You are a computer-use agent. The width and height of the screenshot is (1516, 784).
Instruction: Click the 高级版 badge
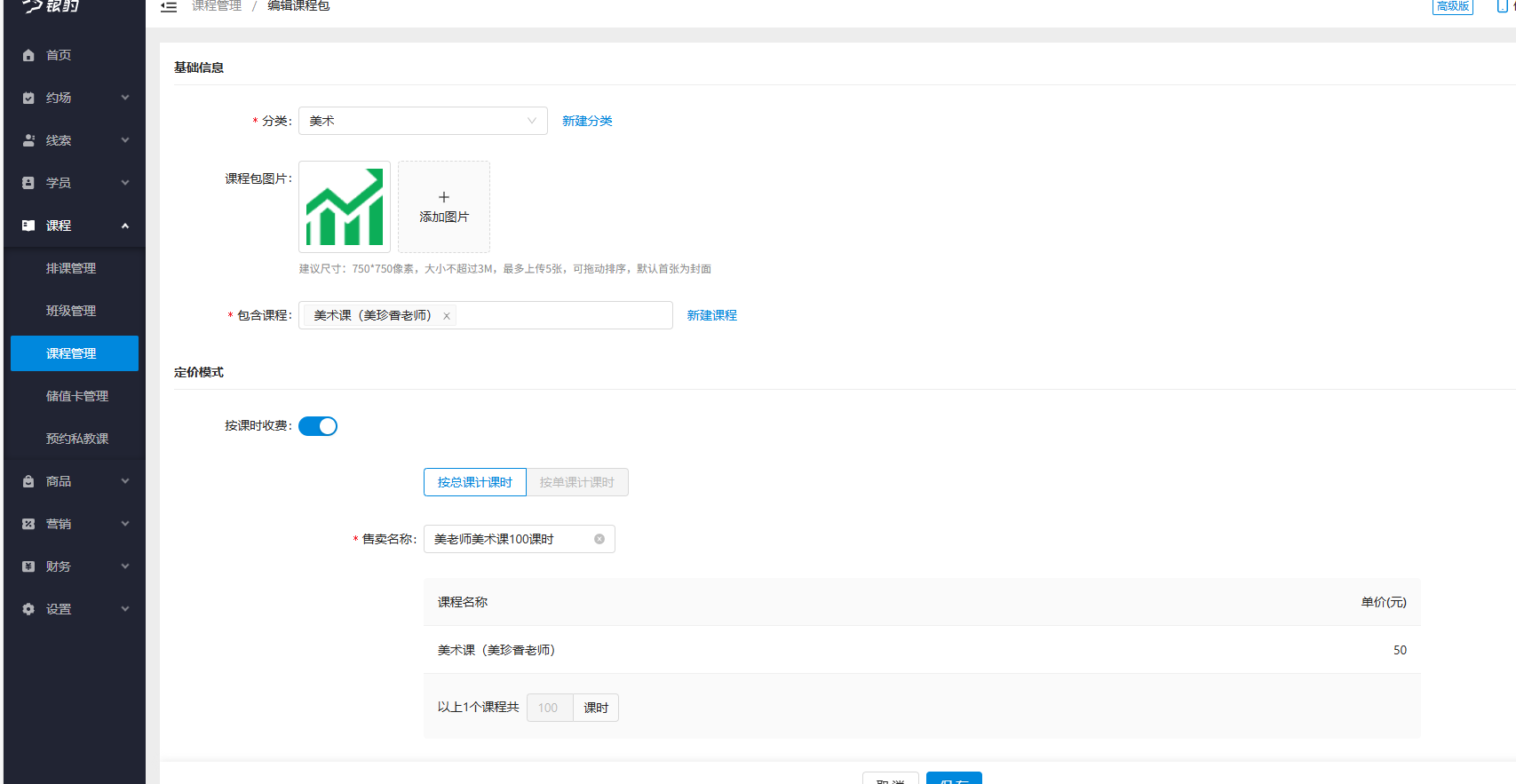click(x=1453, y=6)
